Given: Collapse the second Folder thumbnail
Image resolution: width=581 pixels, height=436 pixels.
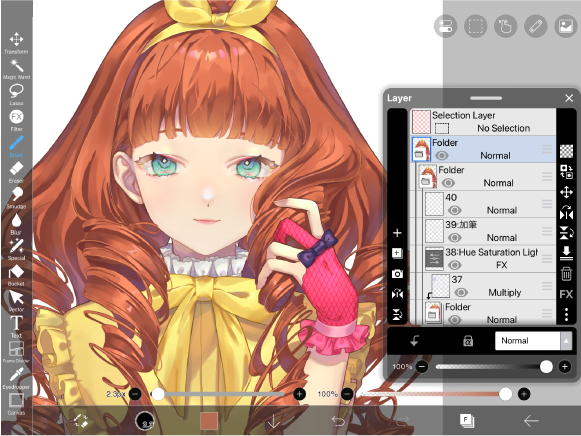Looking at the screenshot, I should 428,177.
